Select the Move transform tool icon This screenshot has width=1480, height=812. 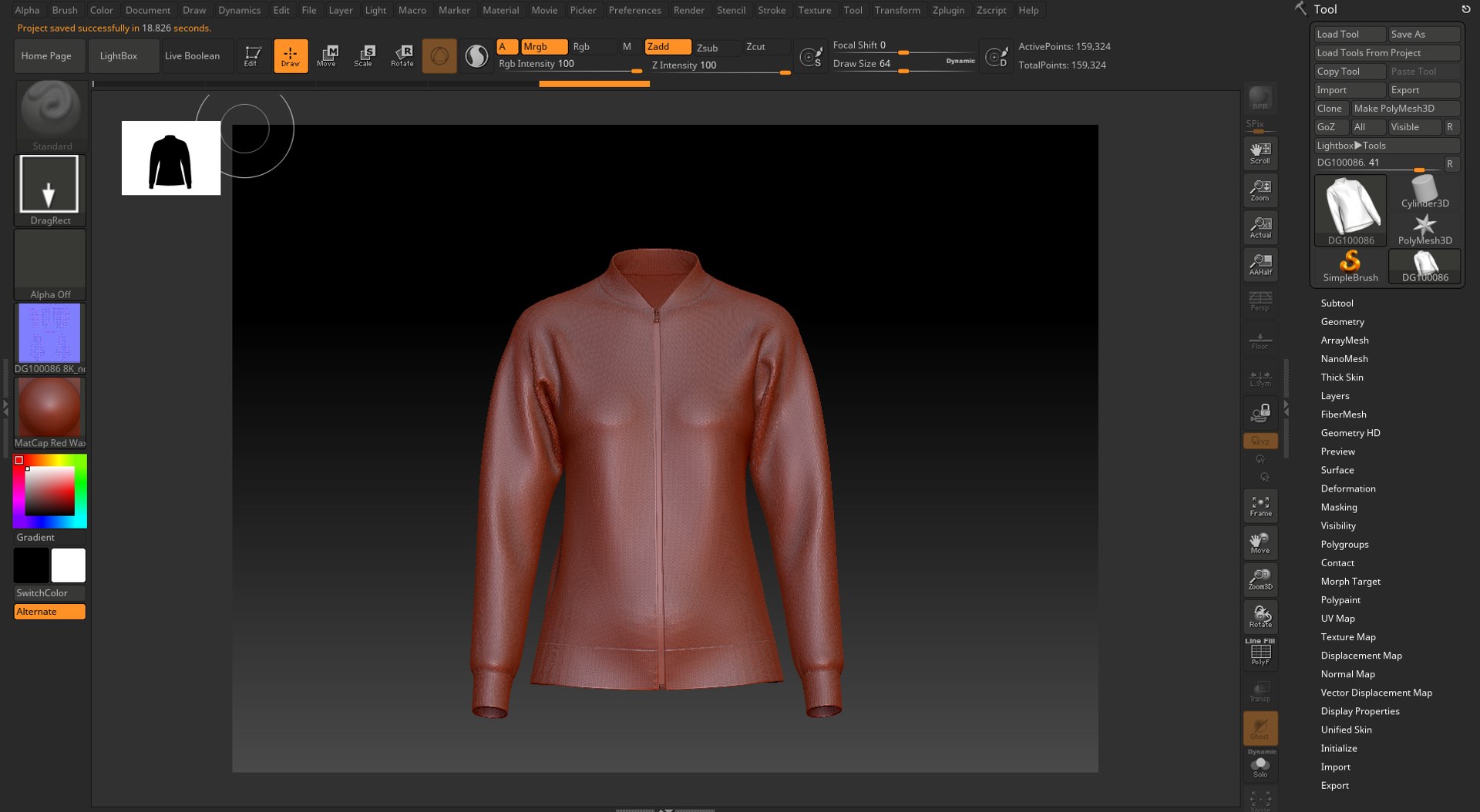tap(327, 55)
